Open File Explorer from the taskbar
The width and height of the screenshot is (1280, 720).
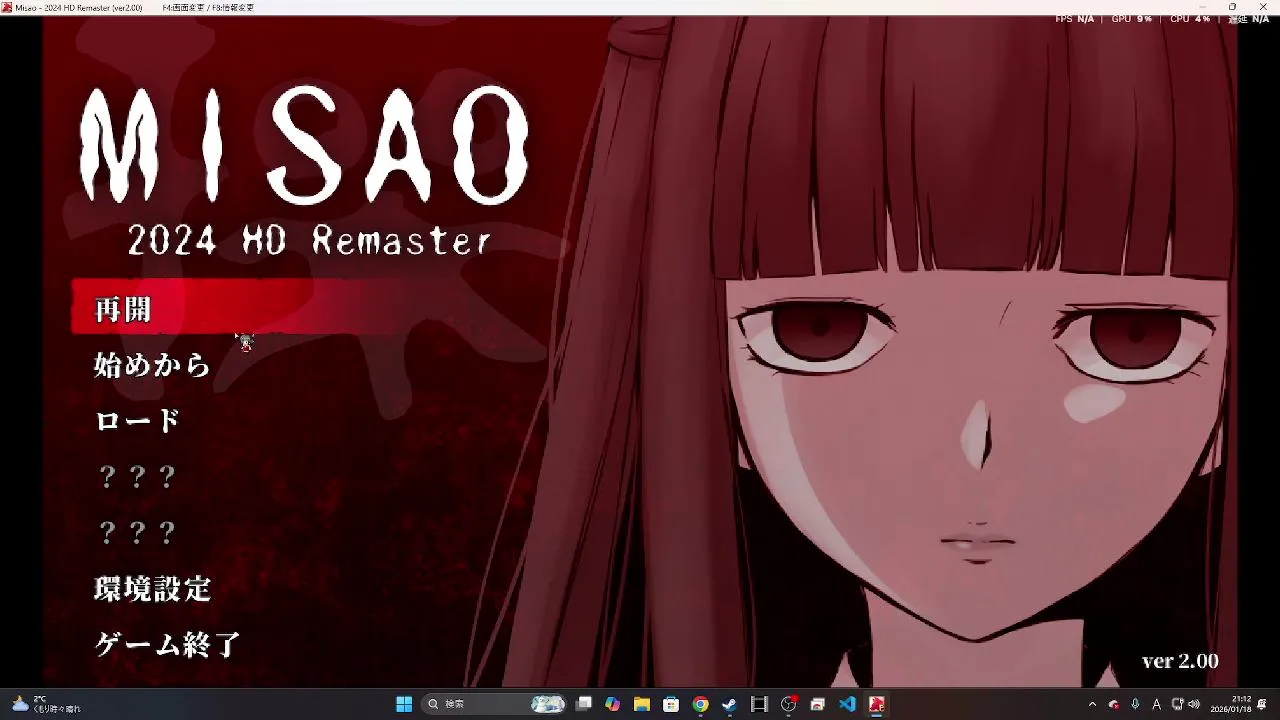[642, 704]
